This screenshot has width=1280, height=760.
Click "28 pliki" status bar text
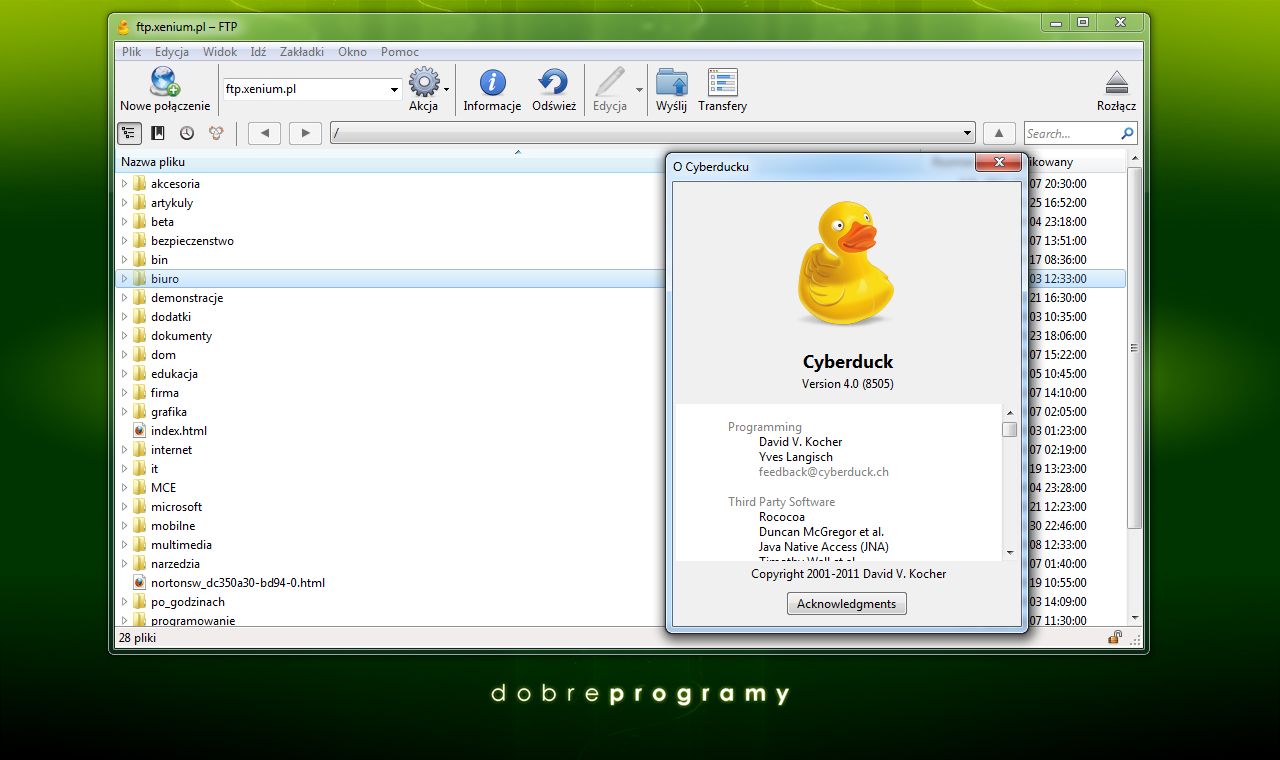point(137,637)
